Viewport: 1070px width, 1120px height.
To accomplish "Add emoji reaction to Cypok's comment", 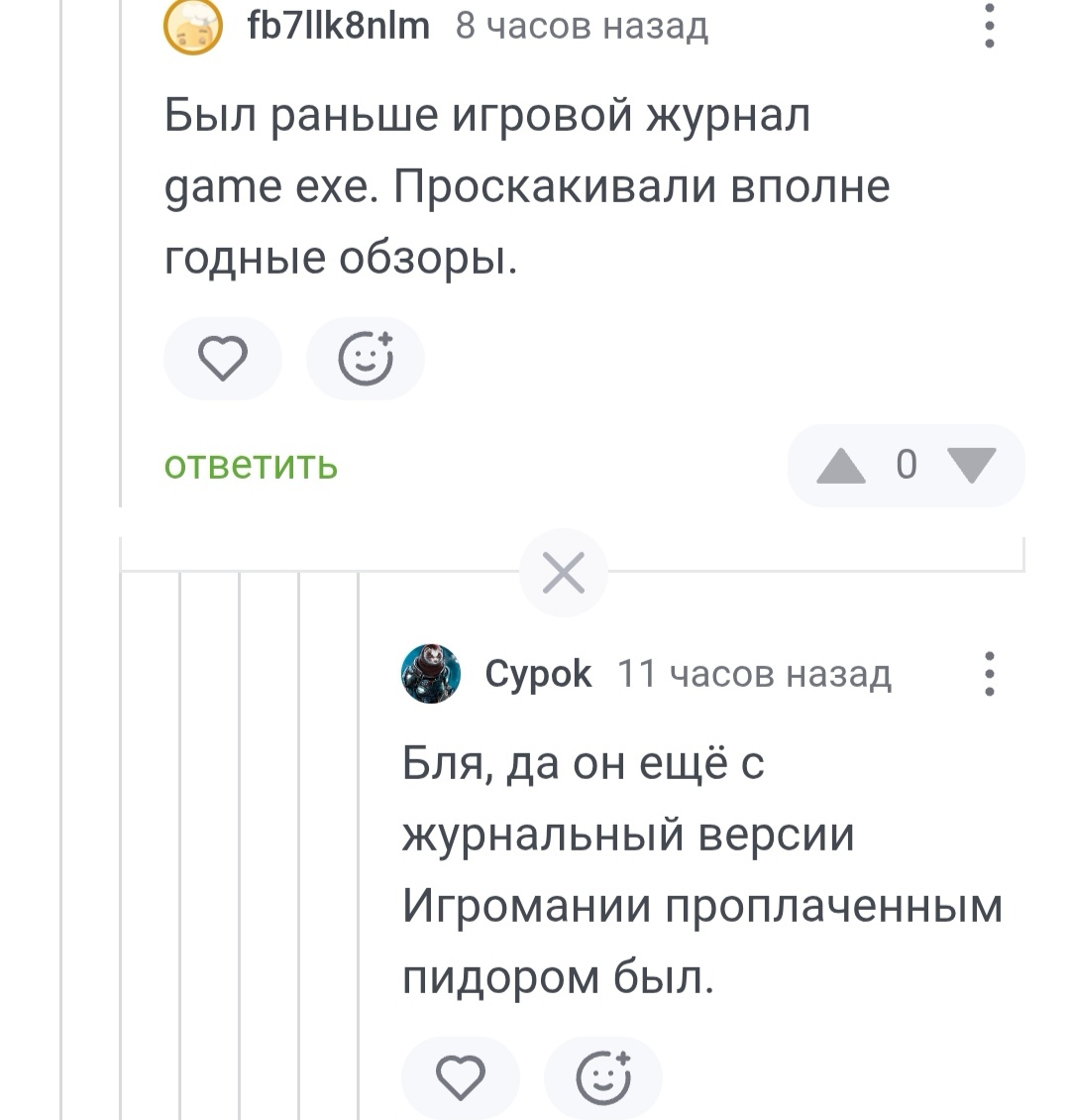I will (603, 1078).
